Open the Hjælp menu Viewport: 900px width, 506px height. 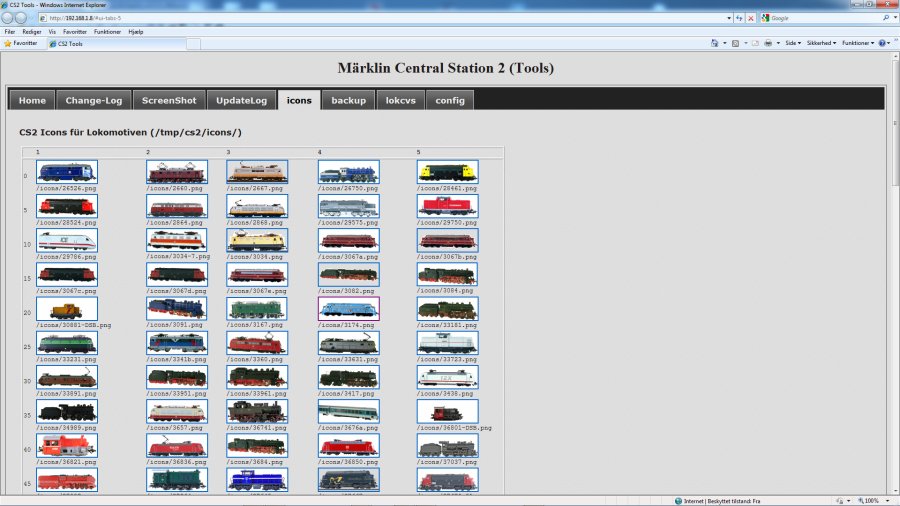[x=135, y=32]
